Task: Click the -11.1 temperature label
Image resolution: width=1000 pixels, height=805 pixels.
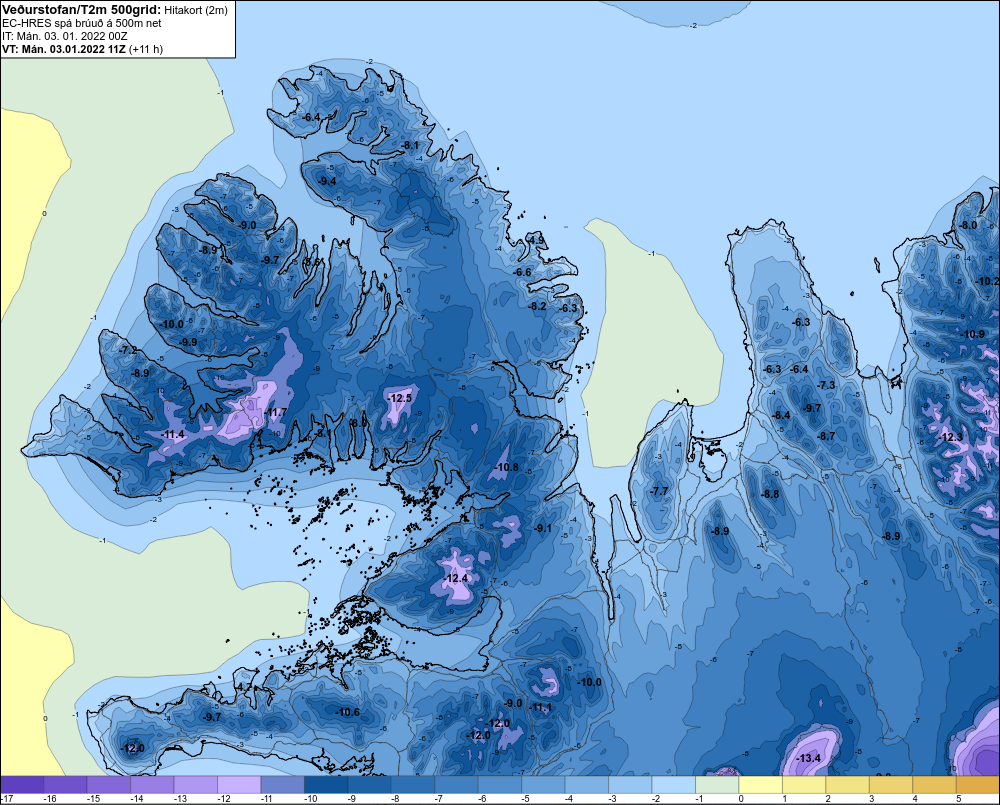Action: [541, 707]
